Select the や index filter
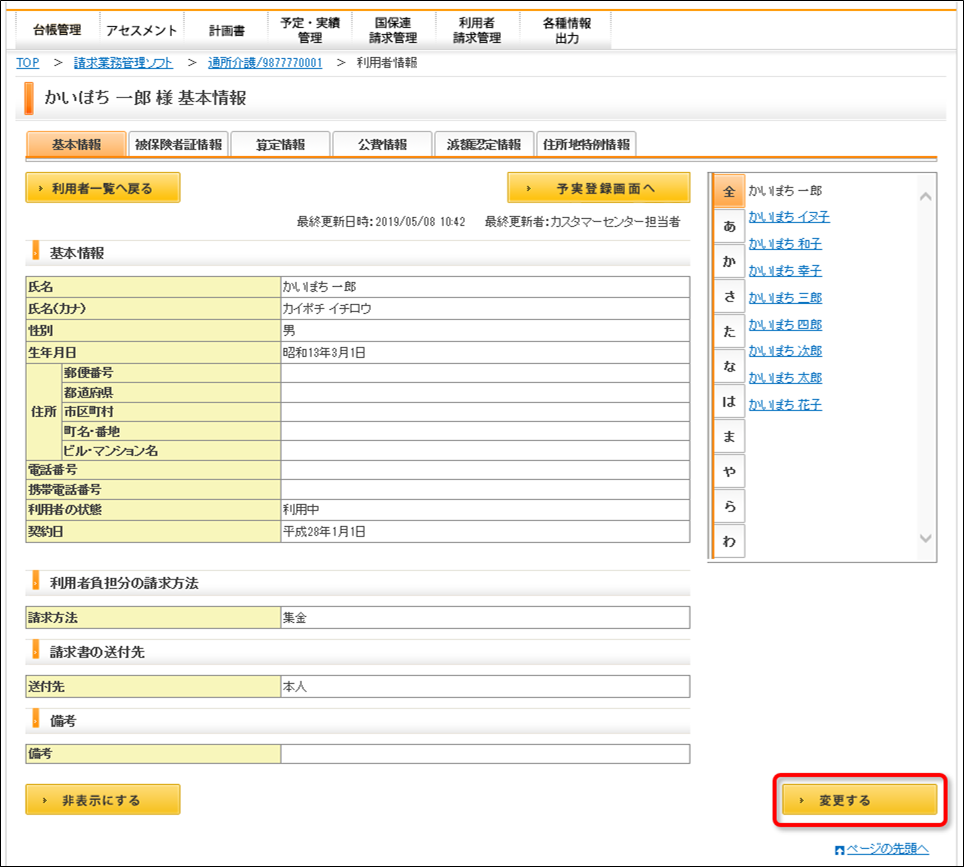The width and height of the screenshot is (964, 867). (729, 472)
